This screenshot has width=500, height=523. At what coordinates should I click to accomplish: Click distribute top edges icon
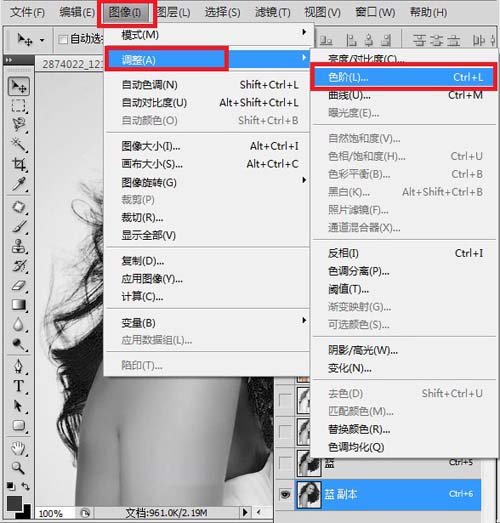[419, 41]
